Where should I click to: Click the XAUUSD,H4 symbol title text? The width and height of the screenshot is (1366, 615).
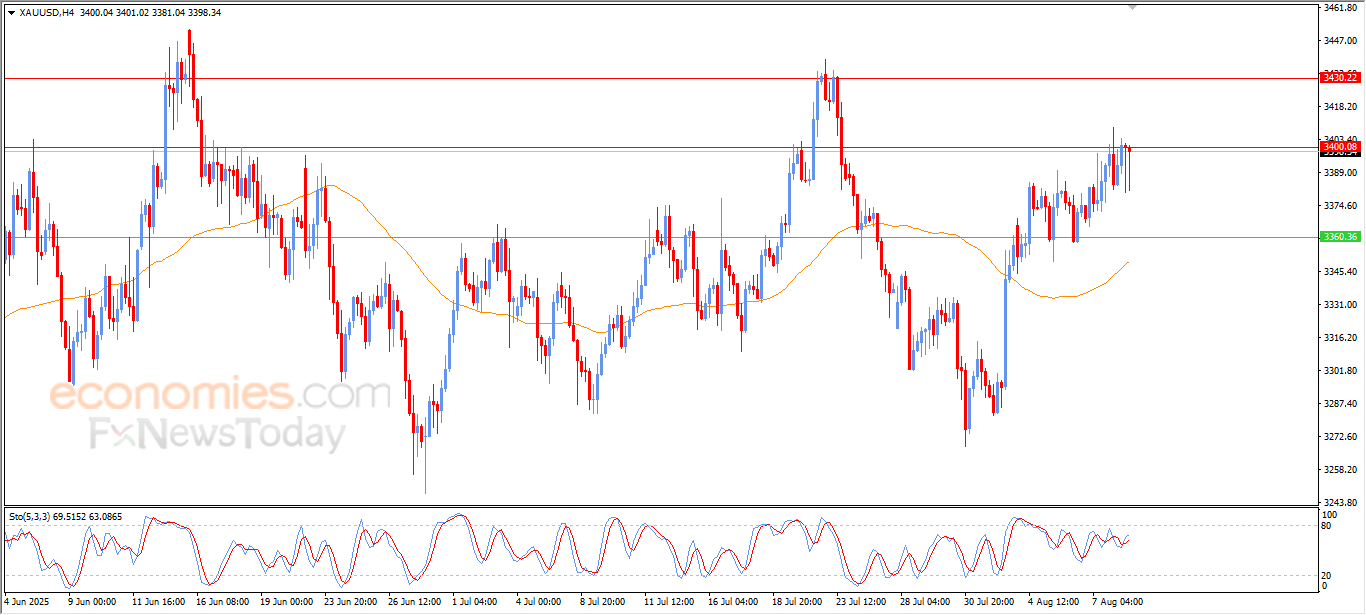pyautogui.click(x=47, y=13)
